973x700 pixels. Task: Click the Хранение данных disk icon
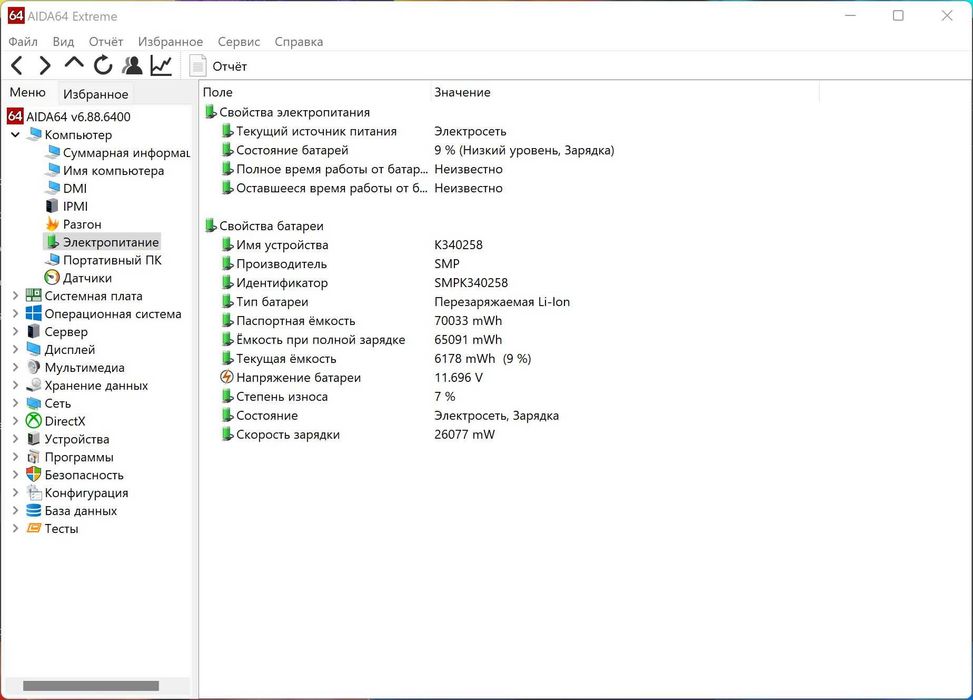tap(34, 385)
